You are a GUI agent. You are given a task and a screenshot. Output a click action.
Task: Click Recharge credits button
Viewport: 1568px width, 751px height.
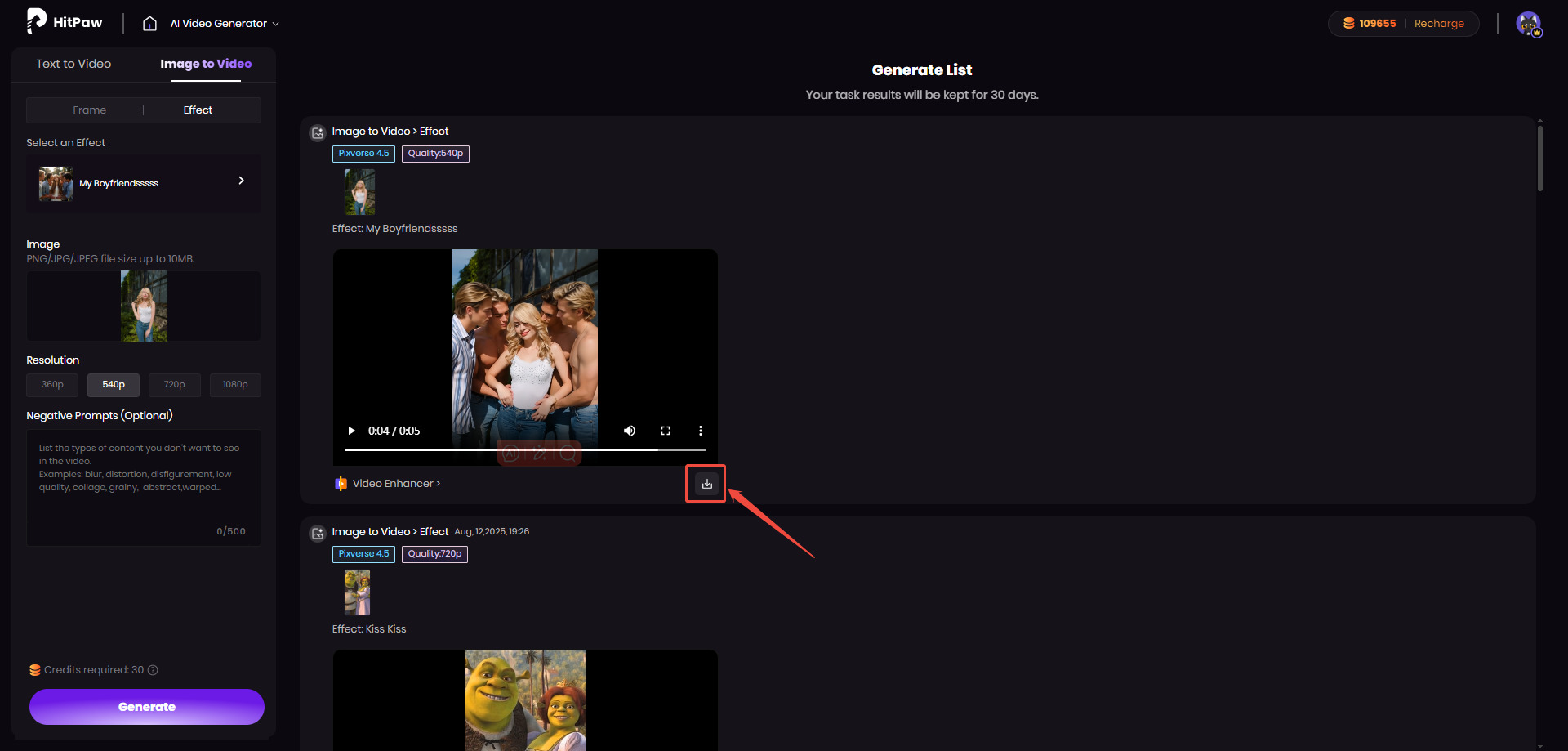pyautogui.click(x=1439, y=24)
